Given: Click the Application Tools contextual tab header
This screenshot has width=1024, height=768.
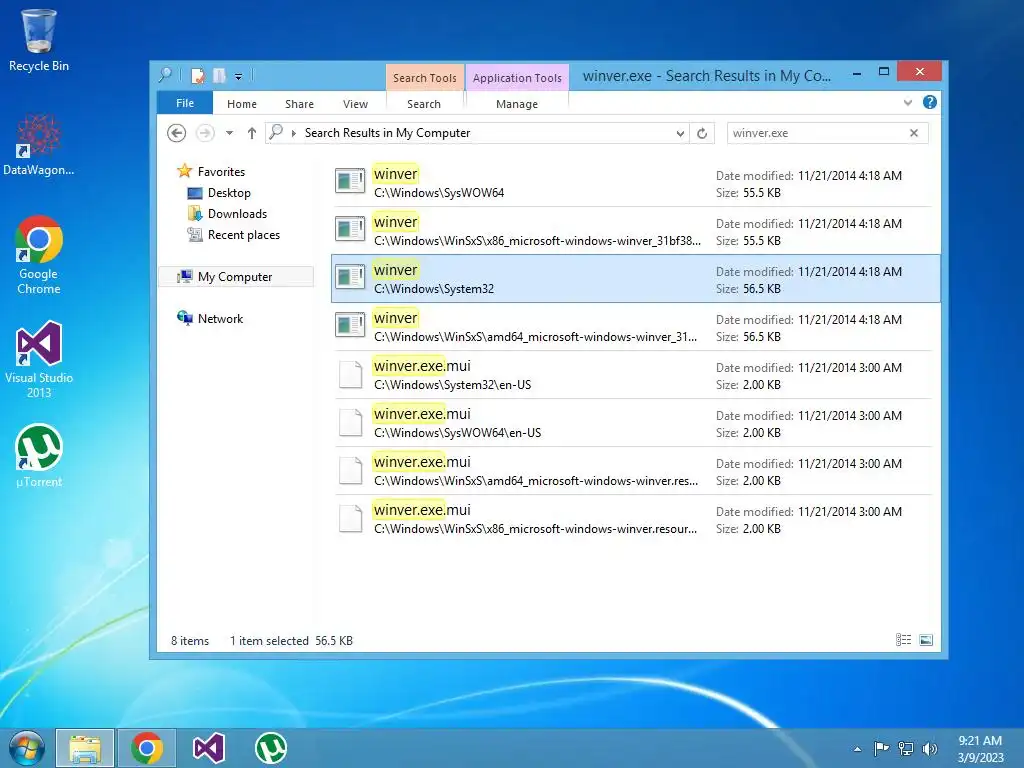Looking at the screenshot, I should pos(517,78).
